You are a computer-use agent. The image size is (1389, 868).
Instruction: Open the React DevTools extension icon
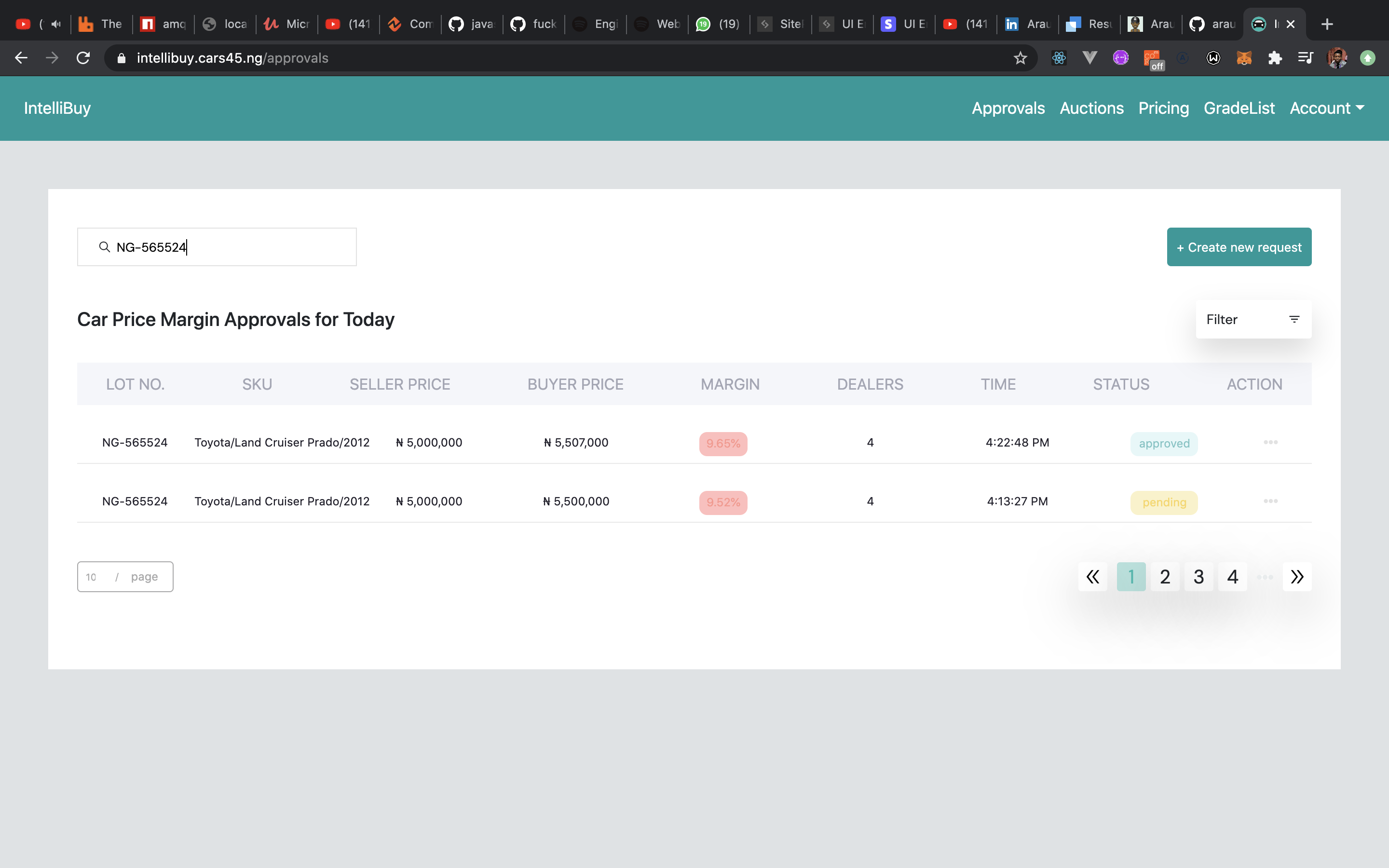click(x=1059, y=58)
